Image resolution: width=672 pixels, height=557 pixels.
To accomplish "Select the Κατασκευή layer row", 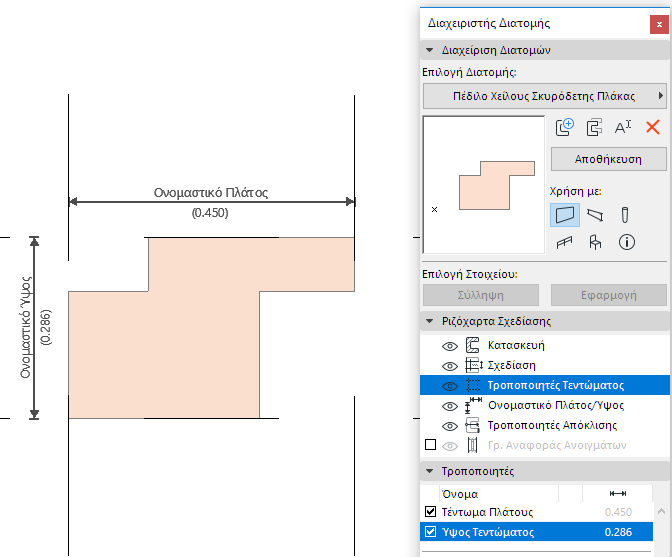I will click(545, 345).
